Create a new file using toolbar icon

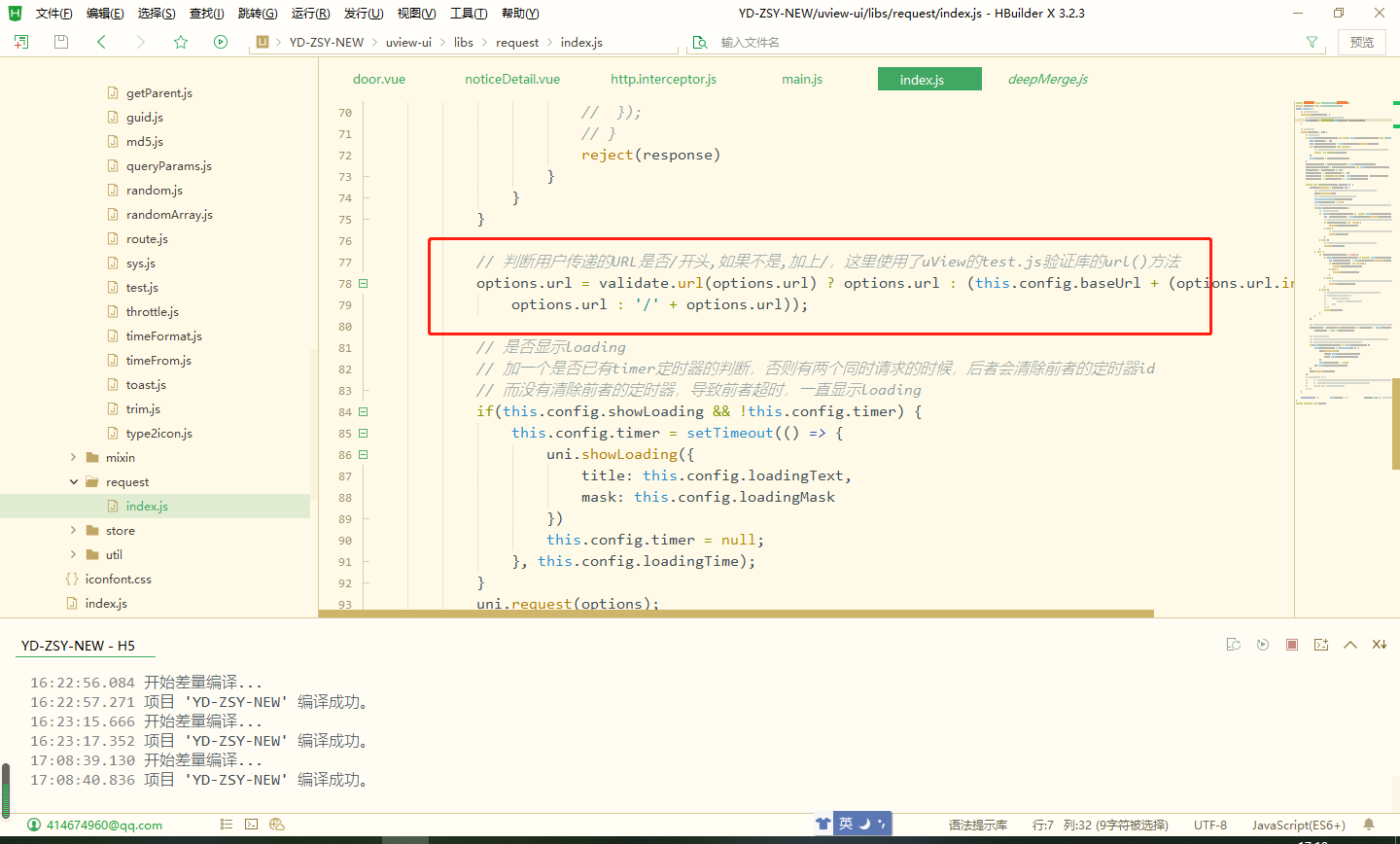tap(20, 42)
